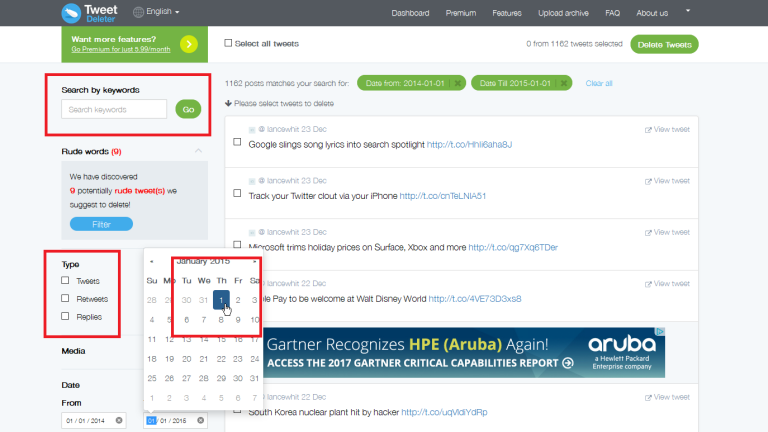
Task: Open the FAQ page
Action: coord(612,13)
